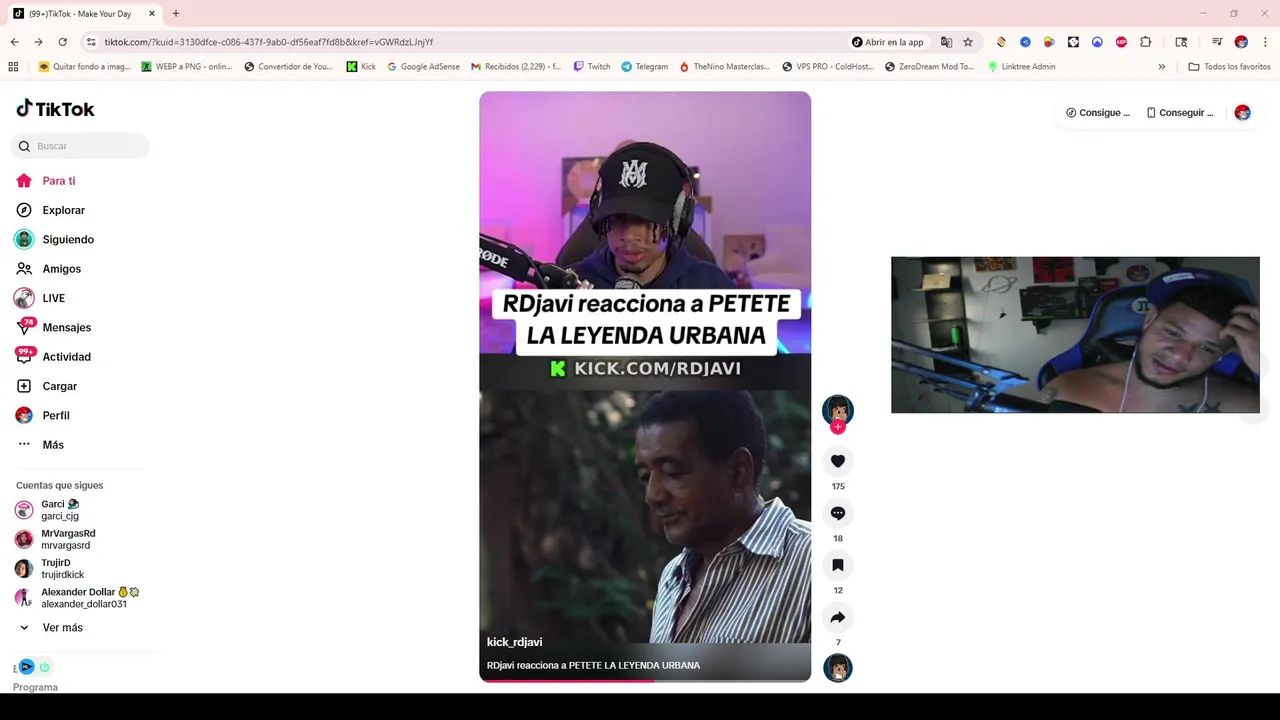
Task: Open the Recibidos Gmail bookmark
Action: pyautogui.click(x=515, y=67)
